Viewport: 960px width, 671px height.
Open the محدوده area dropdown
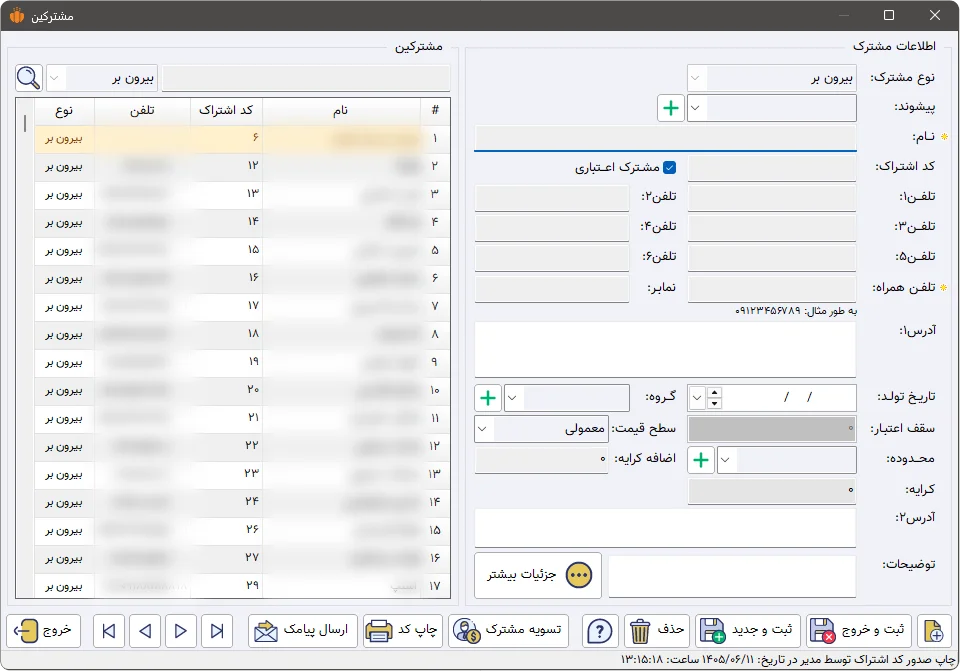tap(726, 460)
